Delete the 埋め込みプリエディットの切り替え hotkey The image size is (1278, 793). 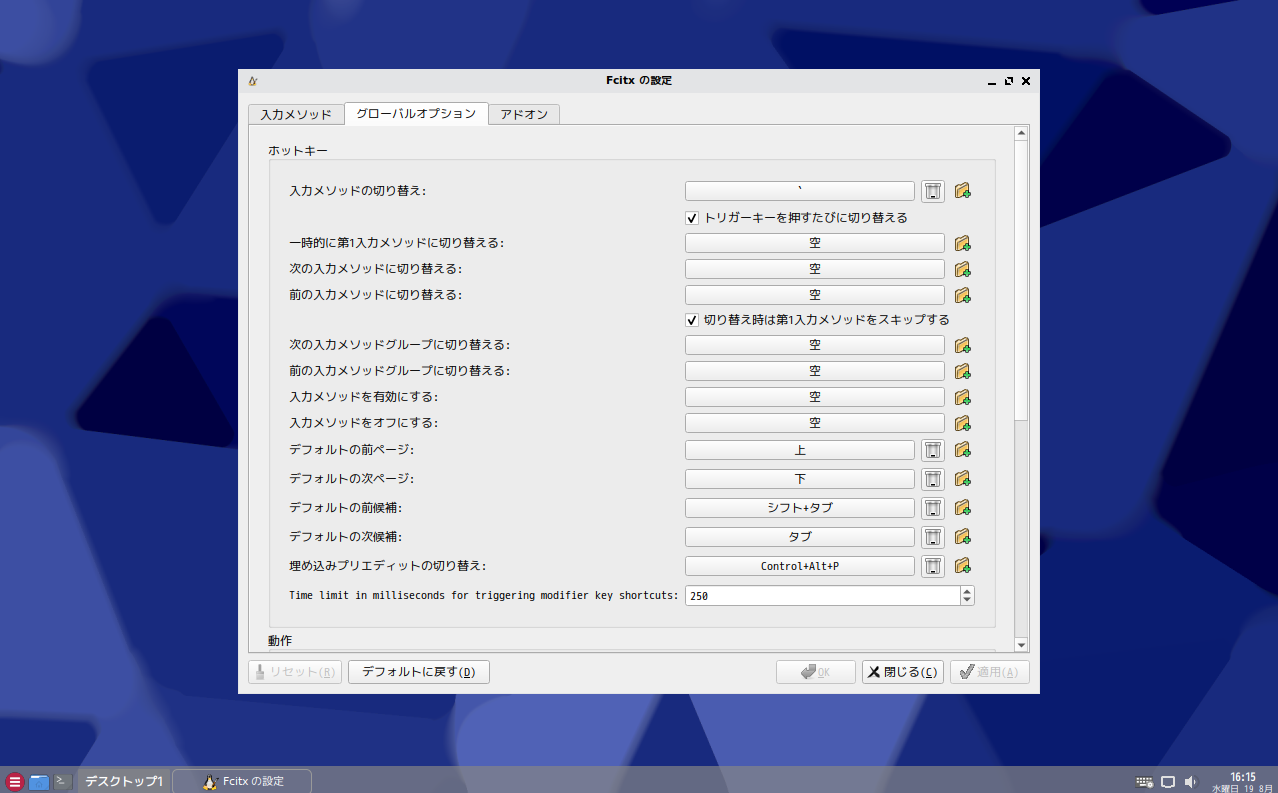(x=932, y=566)
